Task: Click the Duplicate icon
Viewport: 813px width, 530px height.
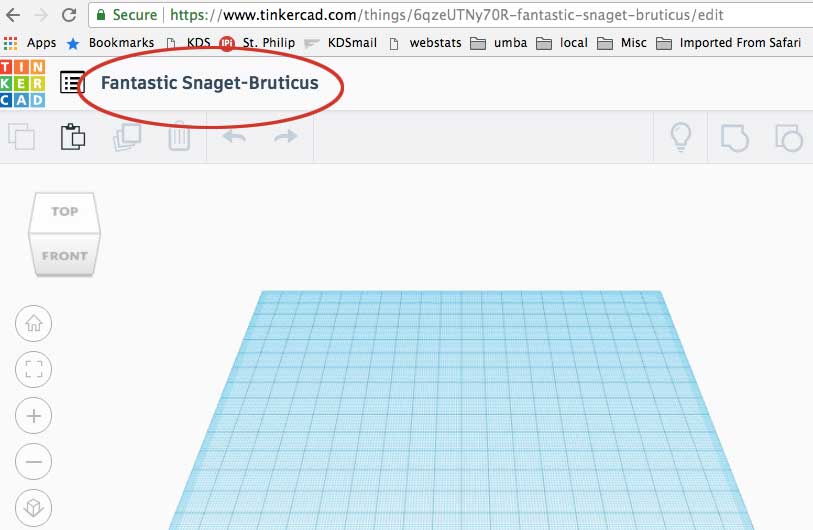Action: [x=127, y=137]
